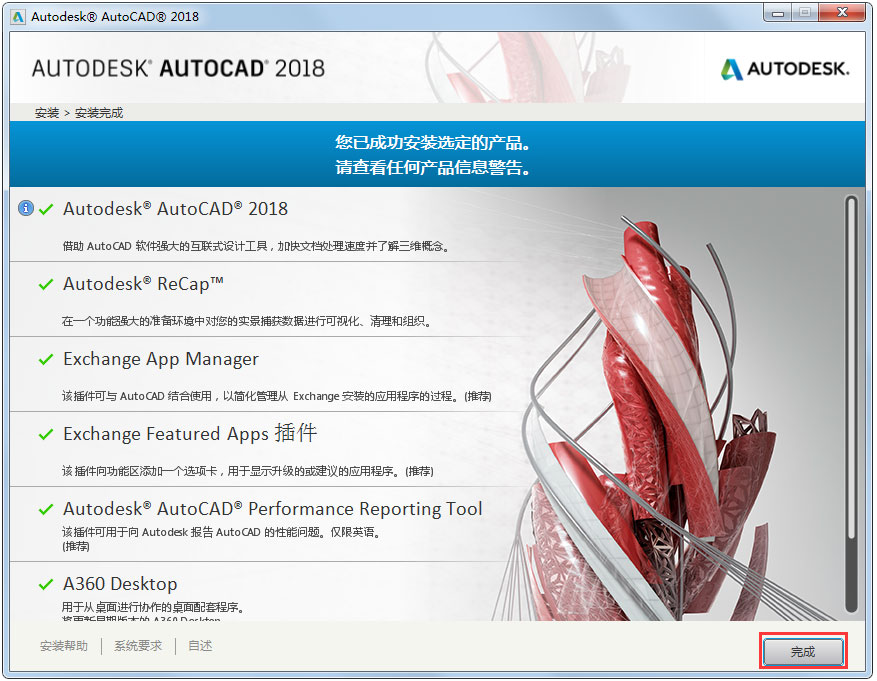The width and height of the screenshot is (877, 681).
Task: Click the Autodesk logo in the top-right corner
Action: (x=784, y=68)
